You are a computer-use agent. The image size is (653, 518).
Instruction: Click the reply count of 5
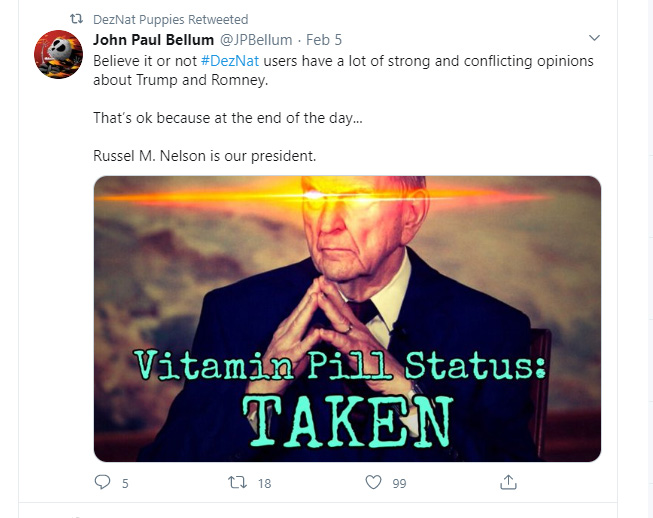(125, 484)
